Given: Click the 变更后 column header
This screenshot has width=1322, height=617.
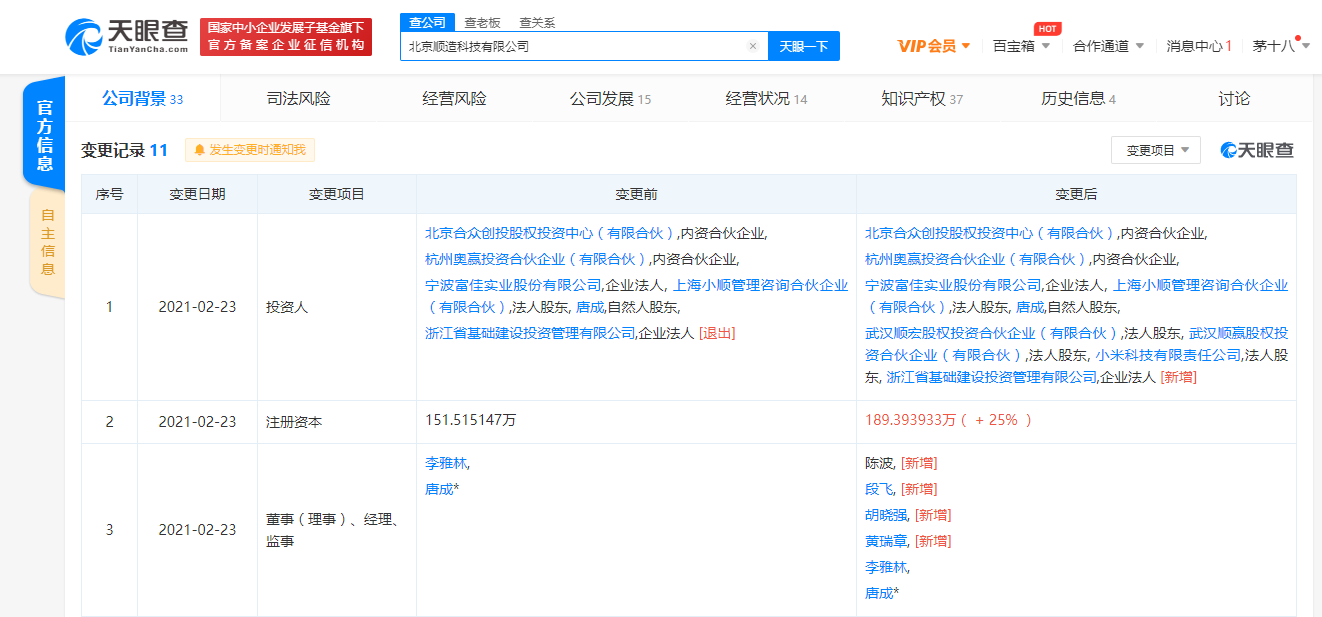Looking at the screenshot, I should 1076,194.
